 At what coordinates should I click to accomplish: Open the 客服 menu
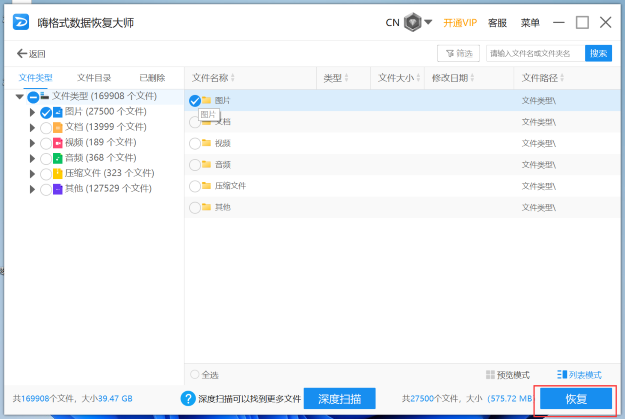click(497, 23)
